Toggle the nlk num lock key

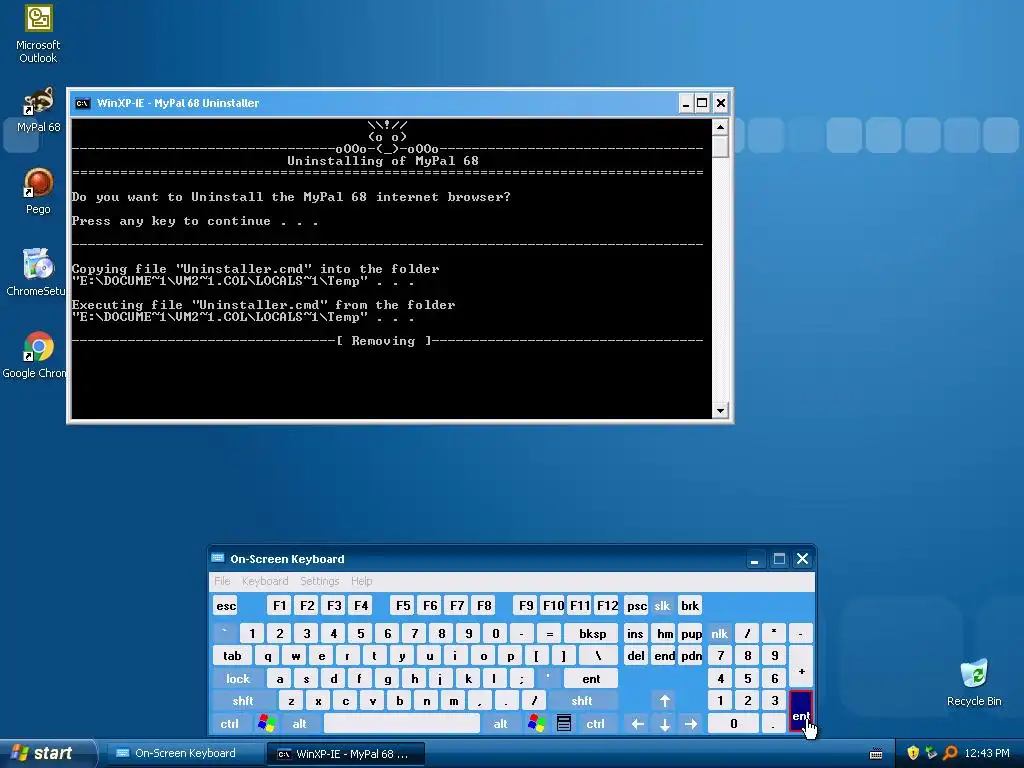tap(719, 633)
